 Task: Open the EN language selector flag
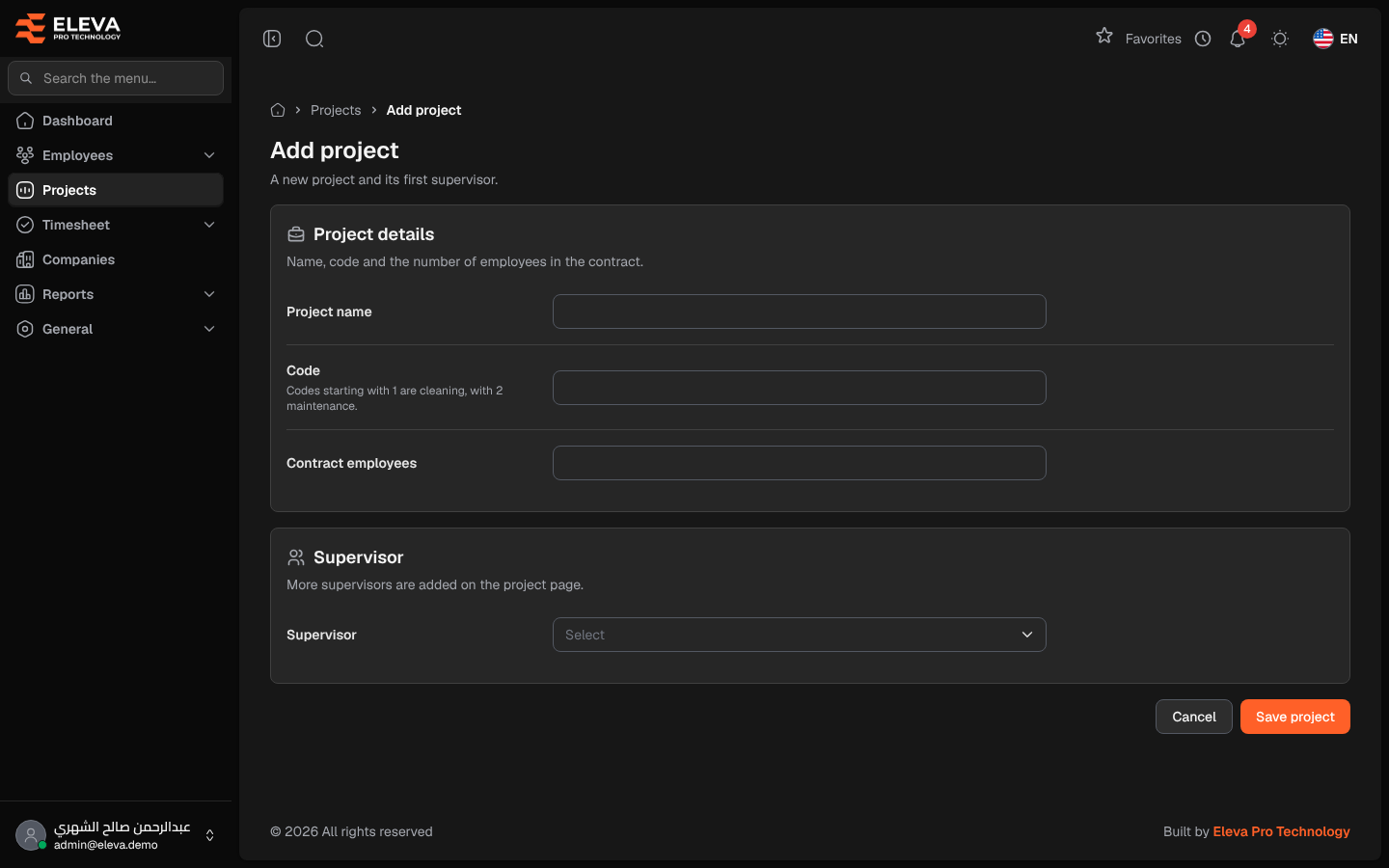point(1335,39)
